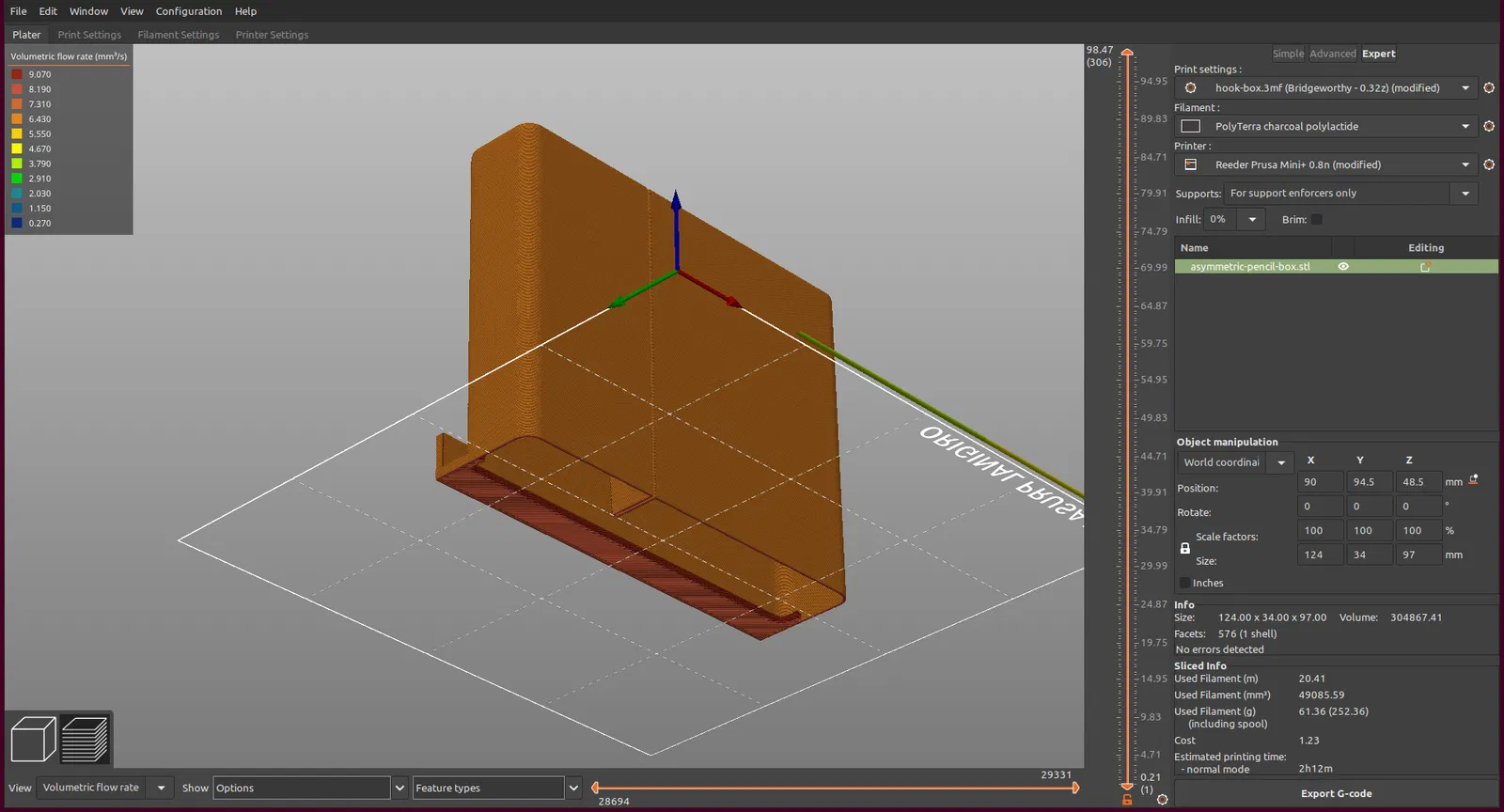This screenshot has width=1504, height=812.
Task: Open the Configuration menu
Action: click(189, 11)
